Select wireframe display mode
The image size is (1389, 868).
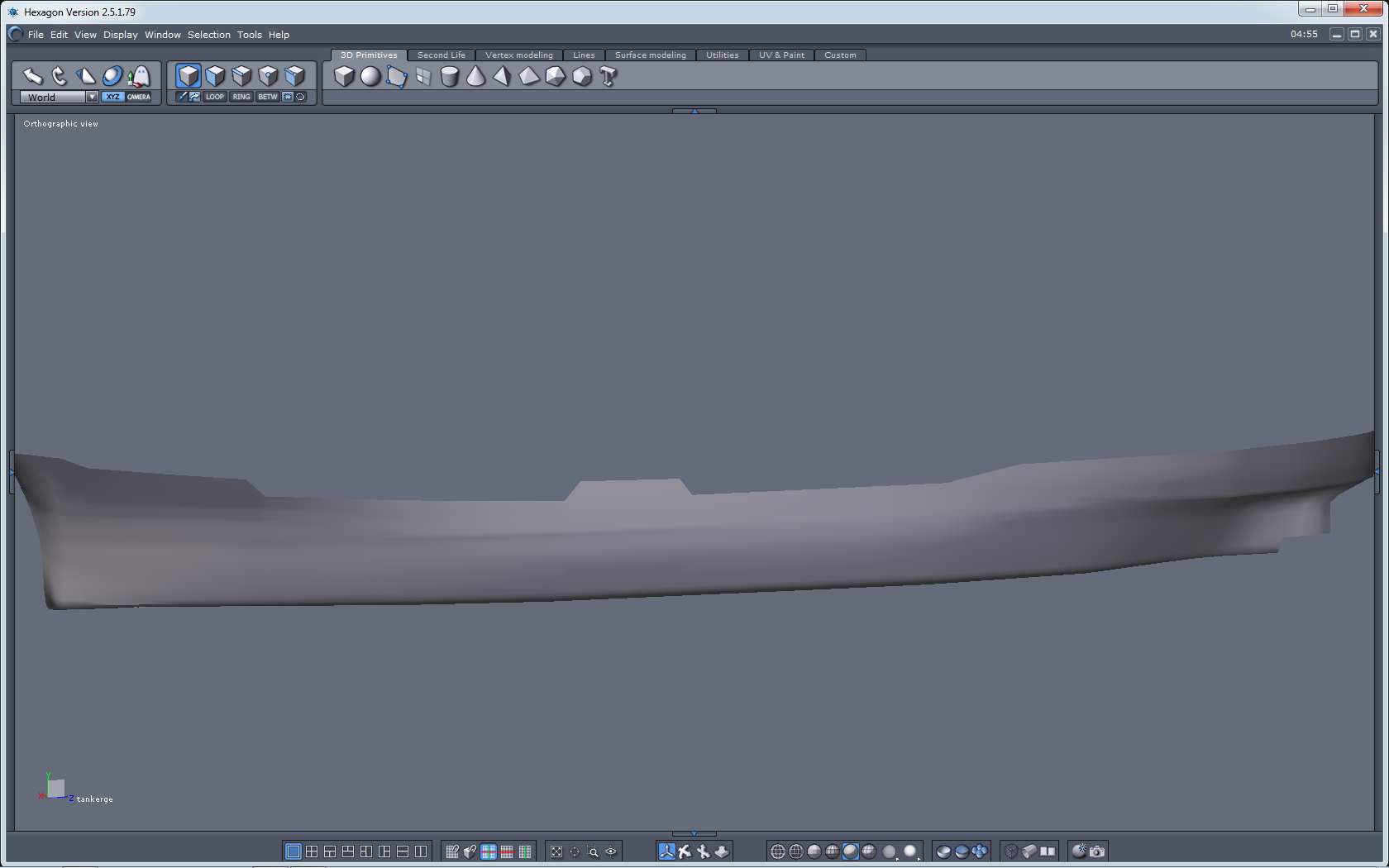778,851
